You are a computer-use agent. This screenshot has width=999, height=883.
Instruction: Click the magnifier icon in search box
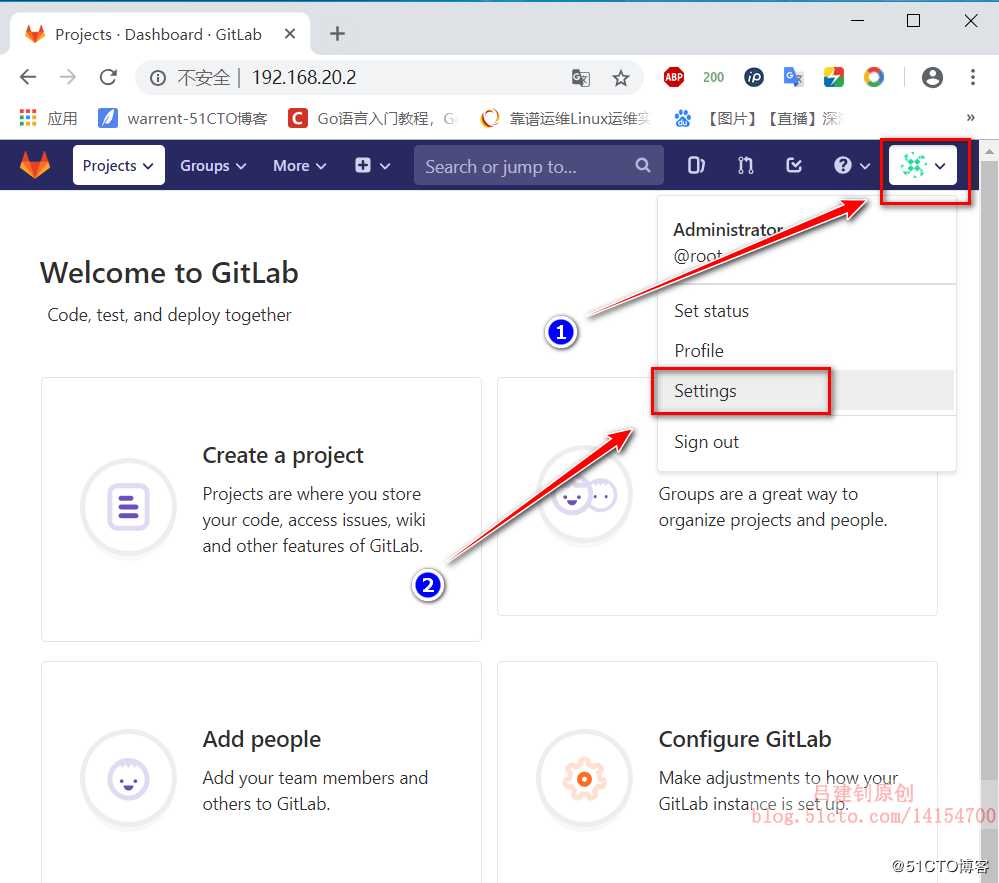(643, 165)
